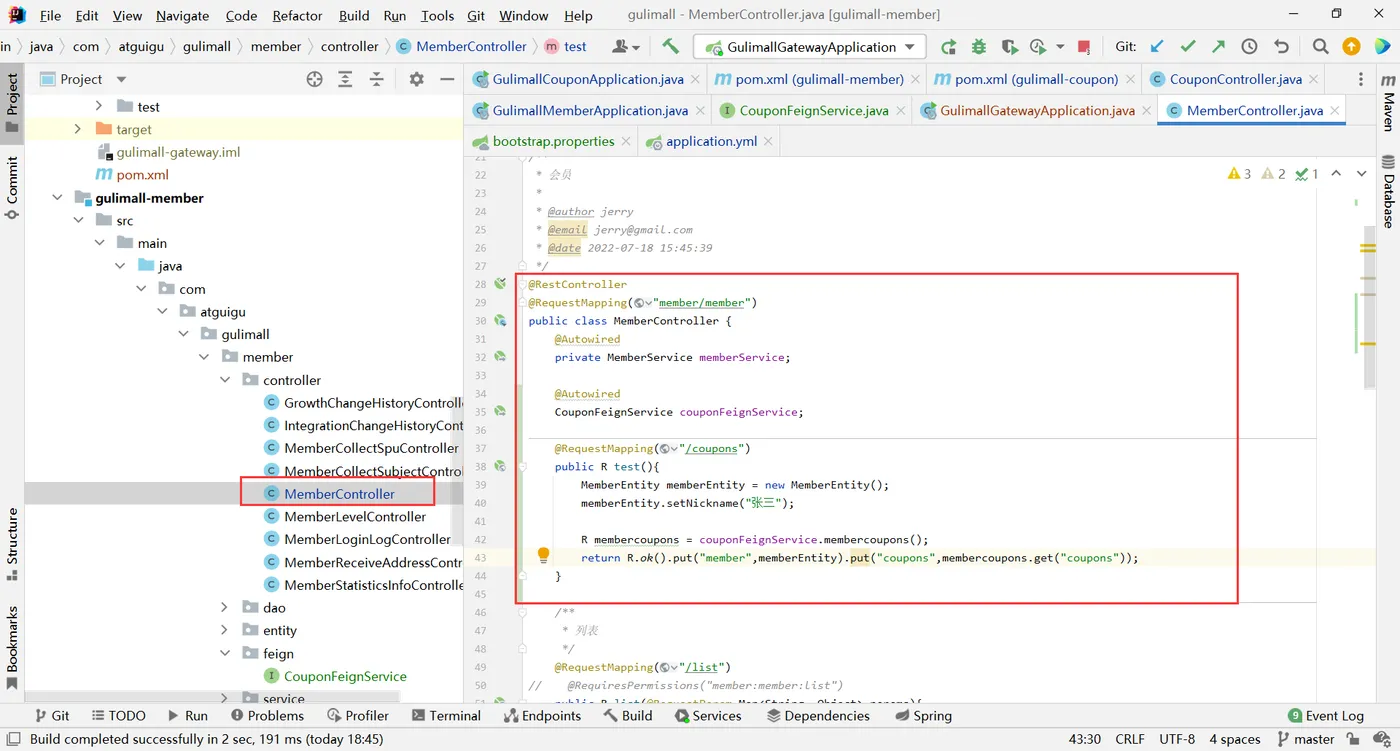Open Search Everywhere magnifier icon
The width and height of the screenshot is (1400, 751).
[1320, 46]
